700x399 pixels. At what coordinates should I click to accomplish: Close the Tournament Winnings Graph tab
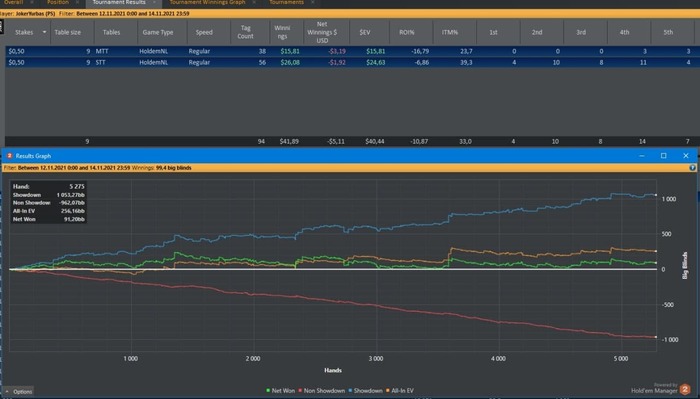(254, 2)
